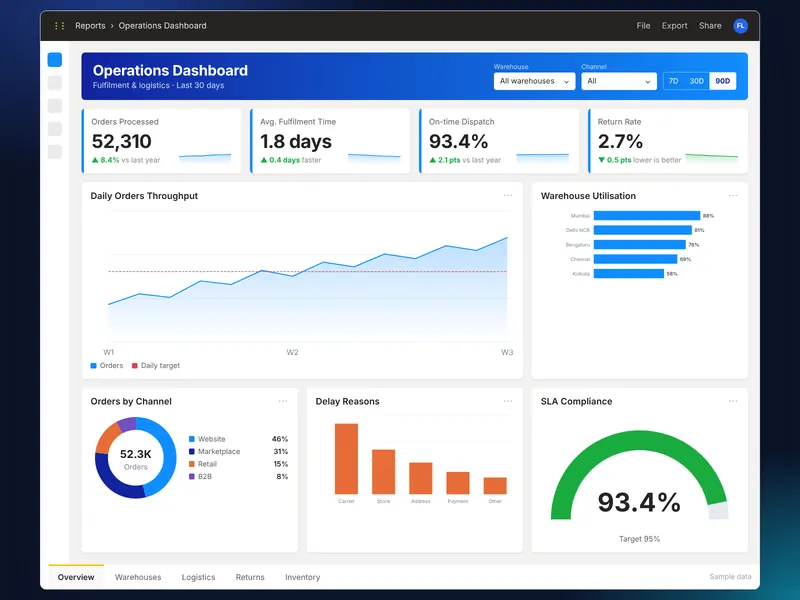The image size is (800, 600).
Task: Click the 93.4% SLA gauge value
Action: coord(639,502)
